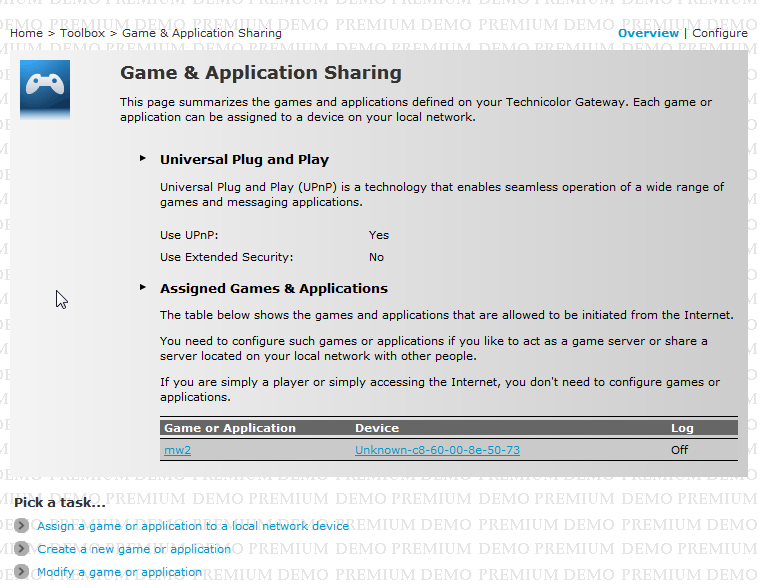The width and height of the screenshot is (762, 588).
Task: Click the Use UPnP label
Action: tap(189, 235)
